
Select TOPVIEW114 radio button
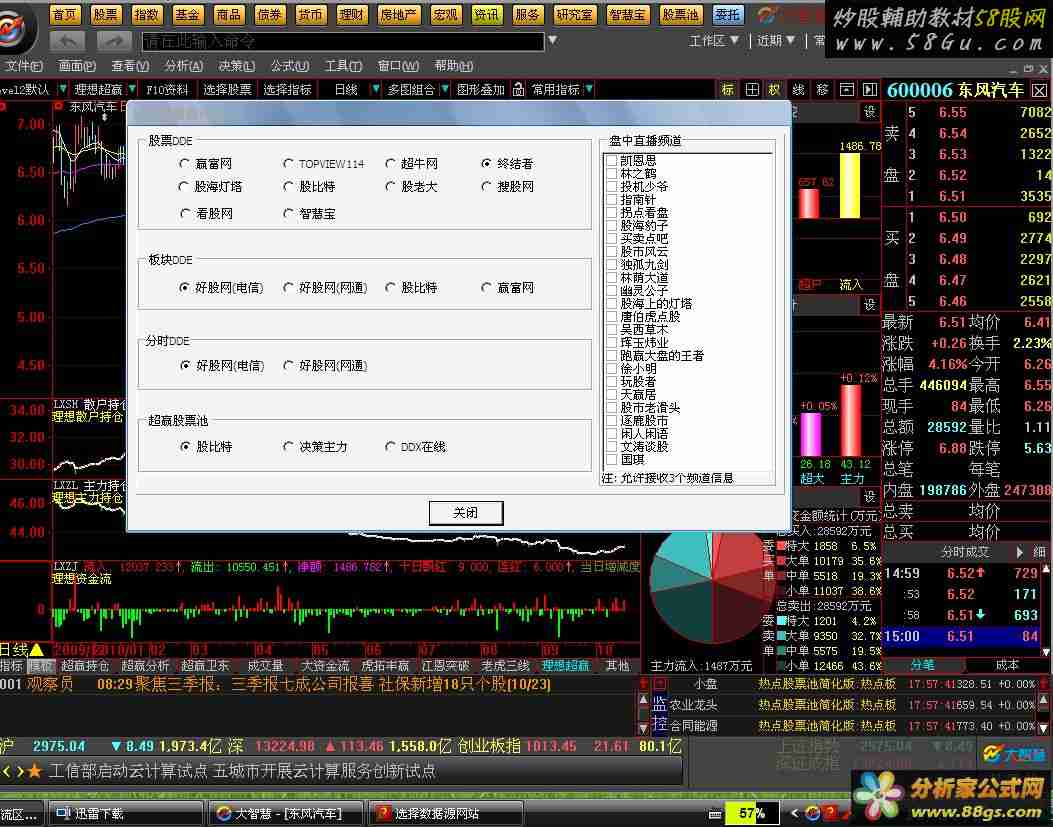[288, 163]
